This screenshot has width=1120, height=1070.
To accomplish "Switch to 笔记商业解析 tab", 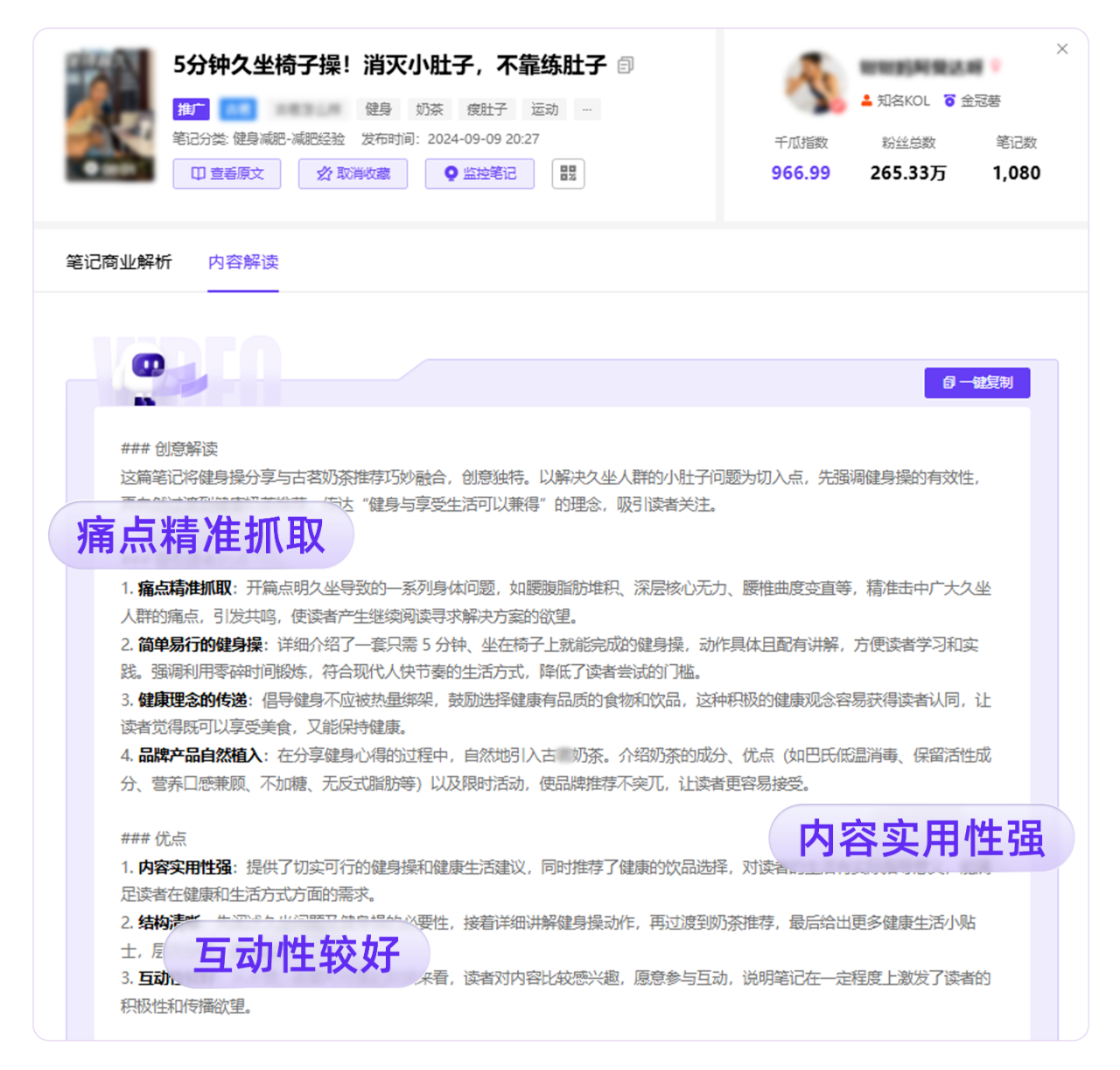I will click(119, 262).
